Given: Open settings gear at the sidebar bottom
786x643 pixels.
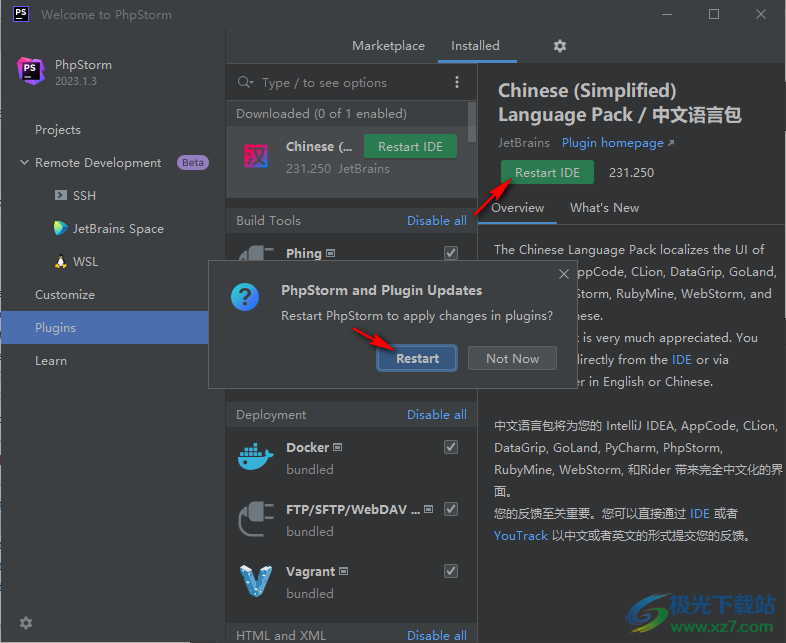Looking at the screenshot, I should (26, 622).
